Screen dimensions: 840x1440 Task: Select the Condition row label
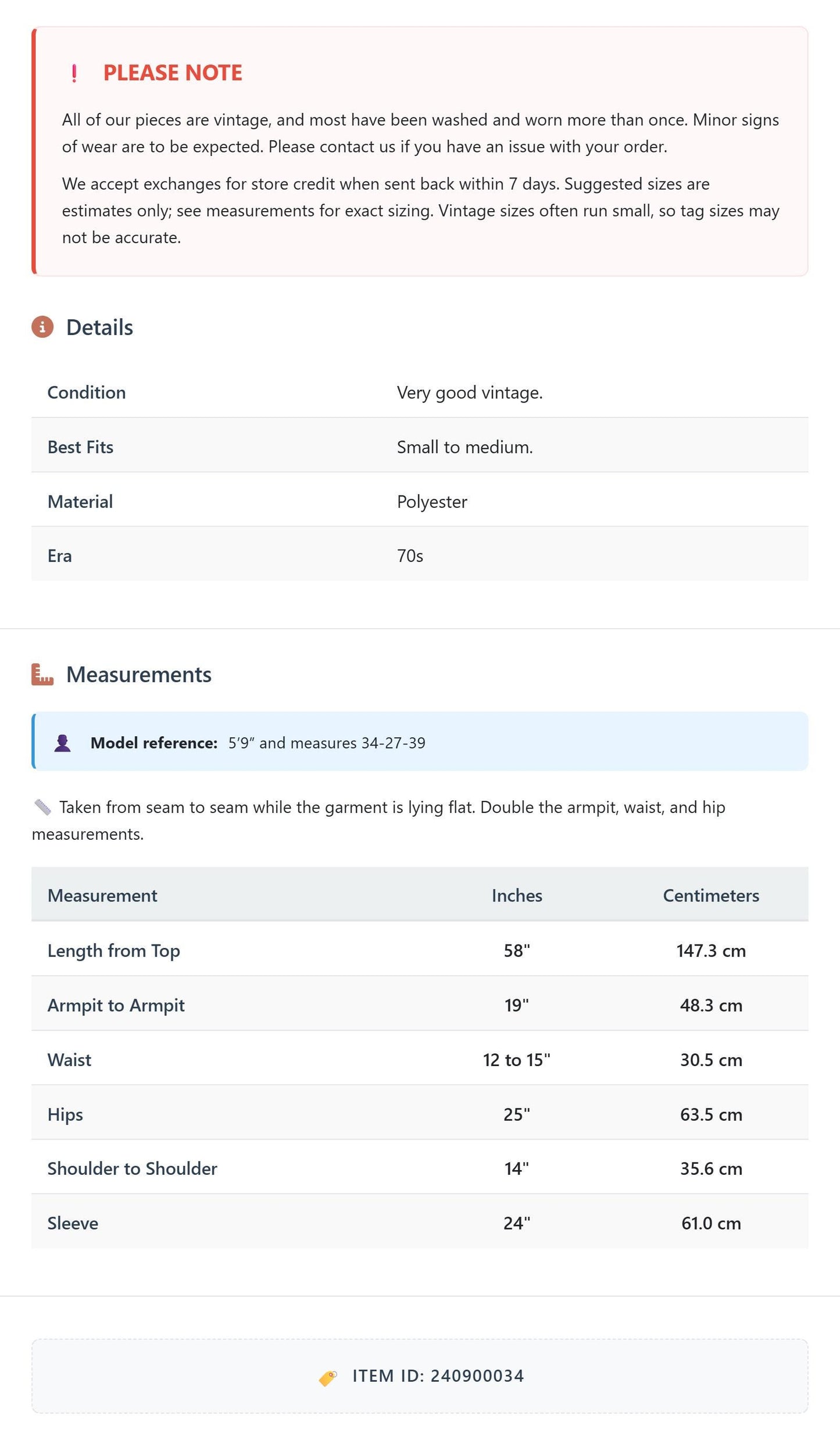tap(87, 393)
